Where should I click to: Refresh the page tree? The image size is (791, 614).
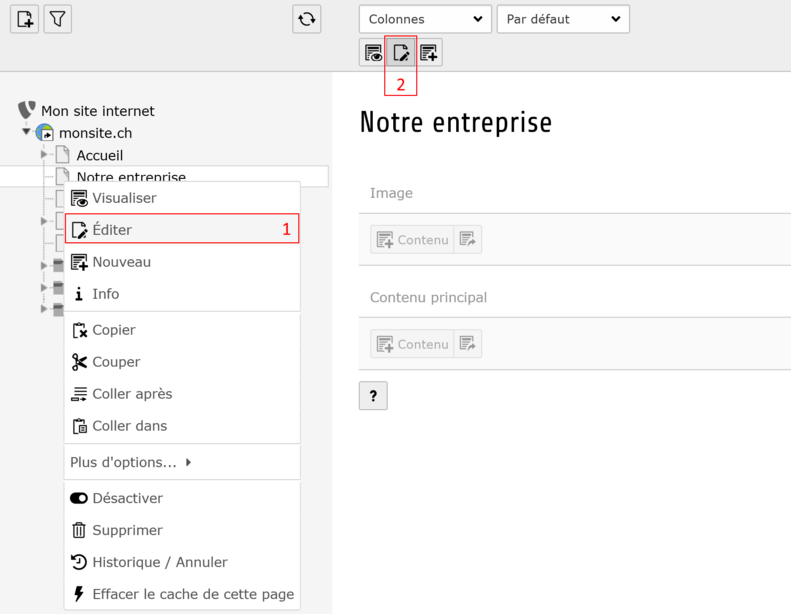pyautogui.click(x=307, y=19)
